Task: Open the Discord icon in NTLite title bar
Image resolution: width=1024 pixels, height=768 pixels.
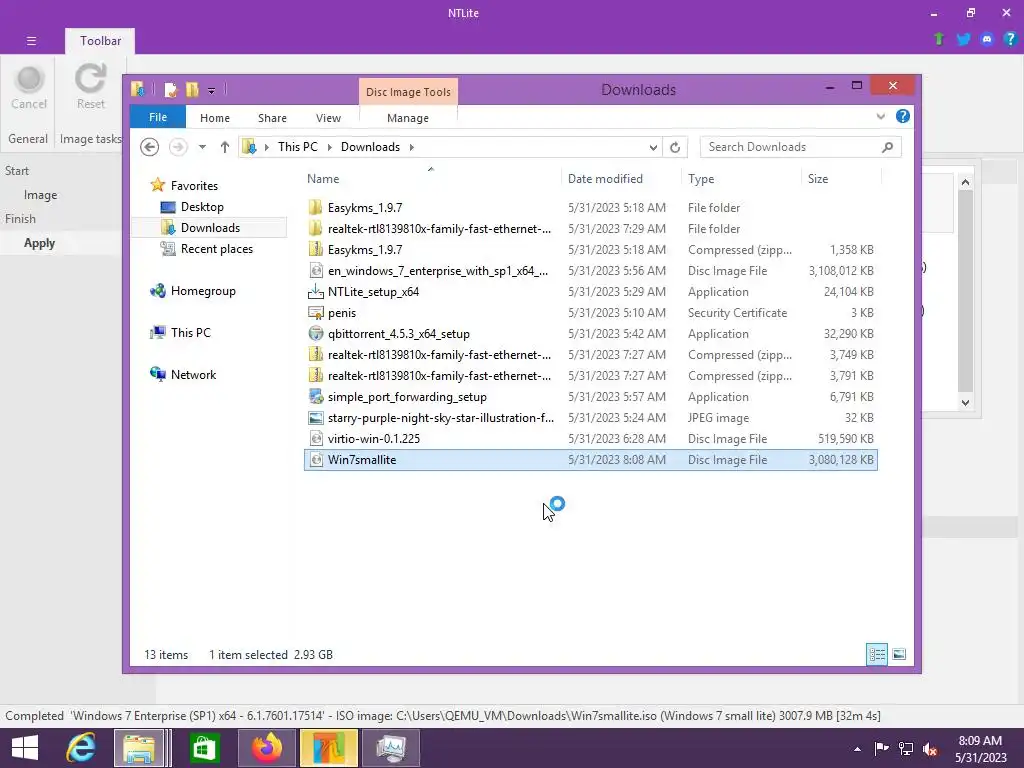Action: pos(987,39)
